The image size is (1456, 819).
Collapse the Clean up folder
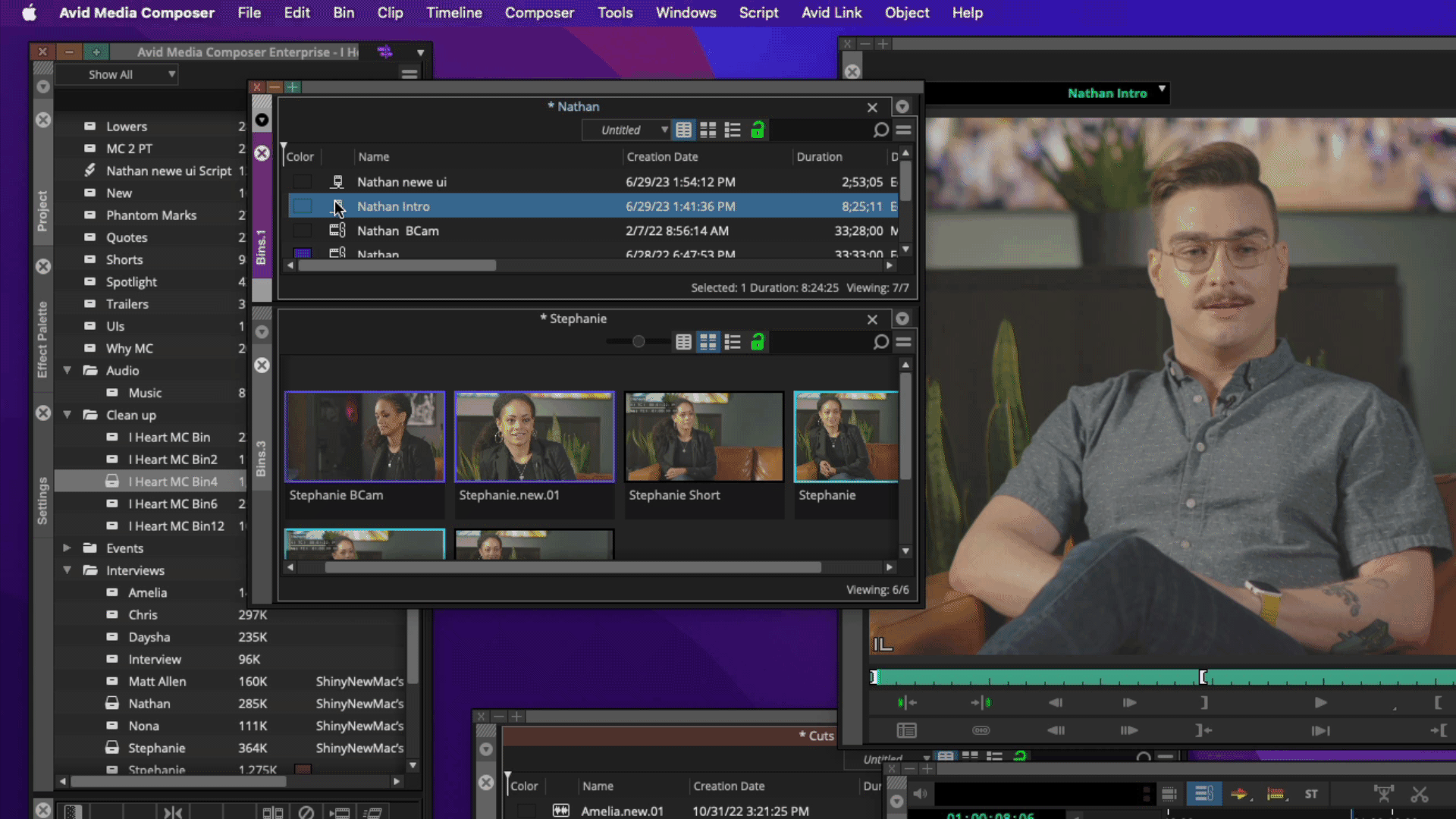point(67,415)
